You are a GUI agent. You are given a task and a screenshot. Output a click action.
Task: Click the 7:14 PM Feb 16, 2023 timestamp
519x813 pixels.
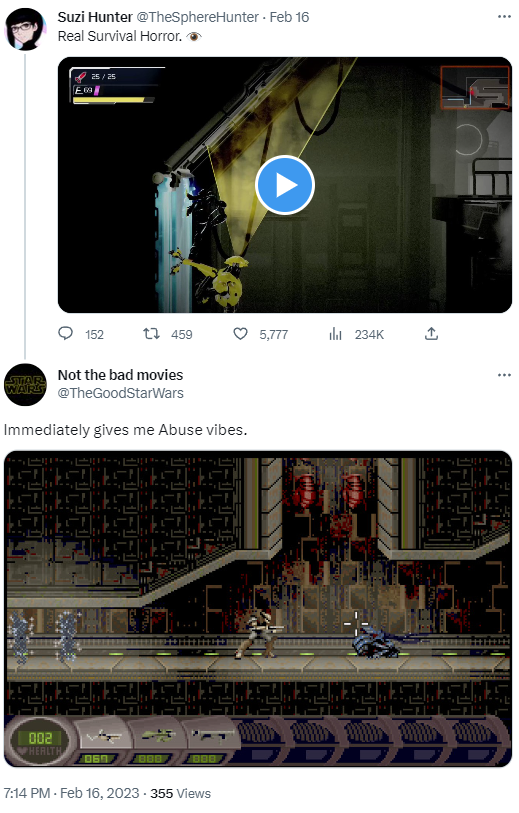point(72,793)
